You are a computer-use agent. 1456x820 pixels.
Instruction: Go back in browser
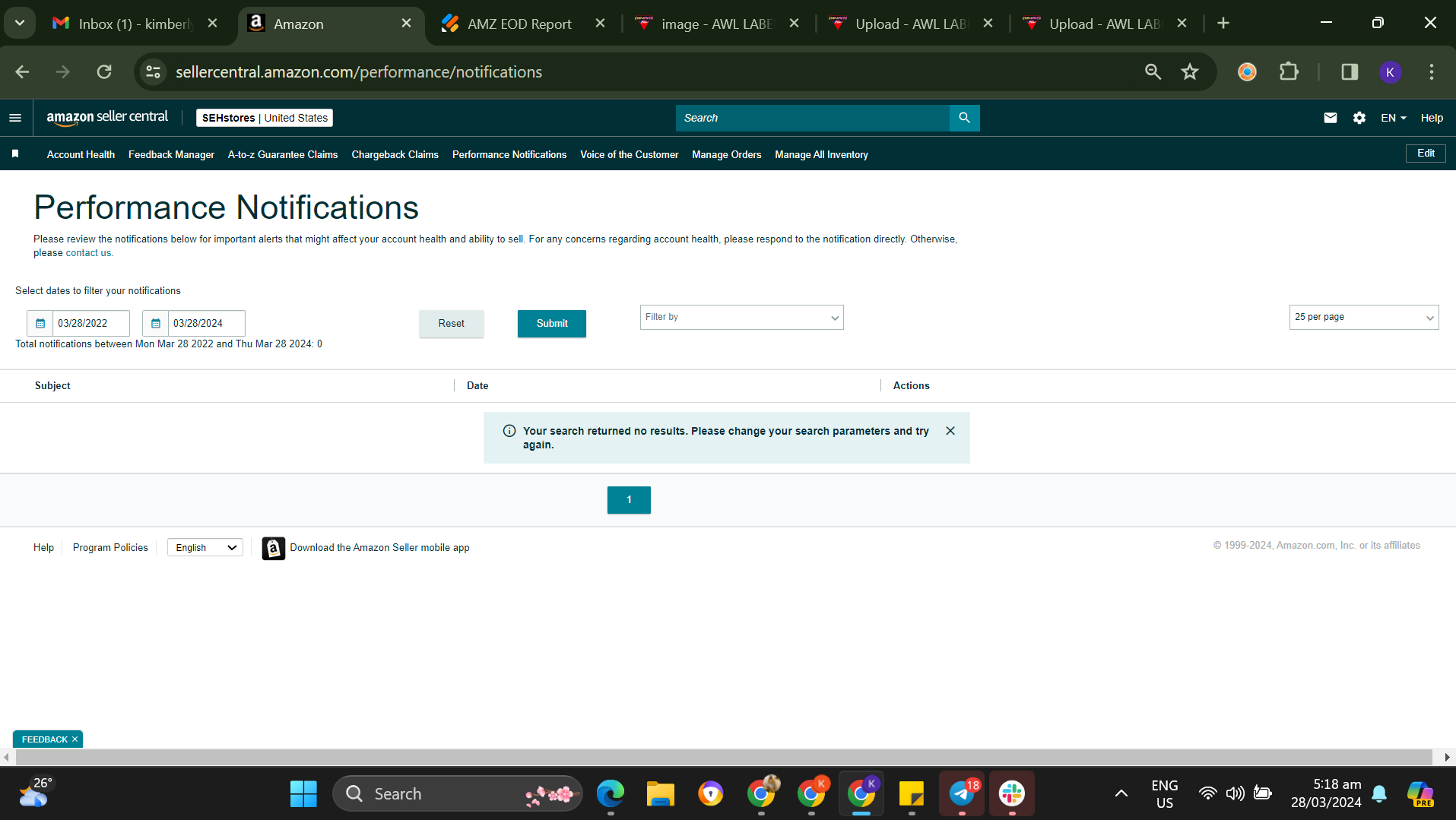[x=22, y=71]
